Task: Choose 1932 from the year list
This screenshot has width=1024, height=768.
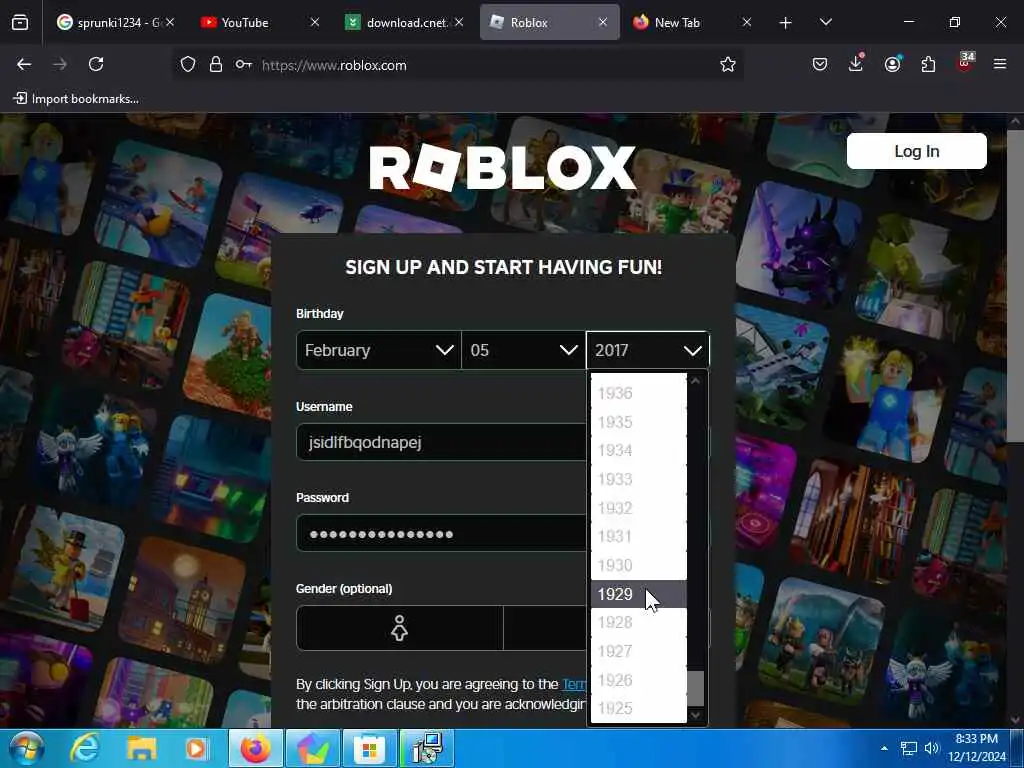Action: click(x=638, y=508)
